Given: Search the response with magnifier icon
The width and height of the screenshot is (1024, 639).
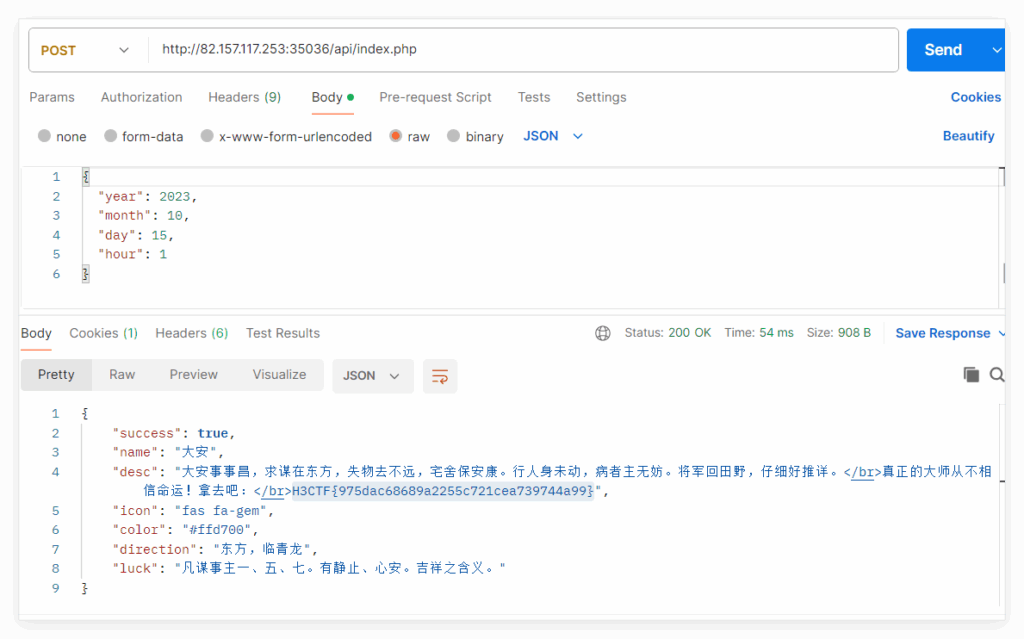Looking at the screenshot, I should [996, 374].
